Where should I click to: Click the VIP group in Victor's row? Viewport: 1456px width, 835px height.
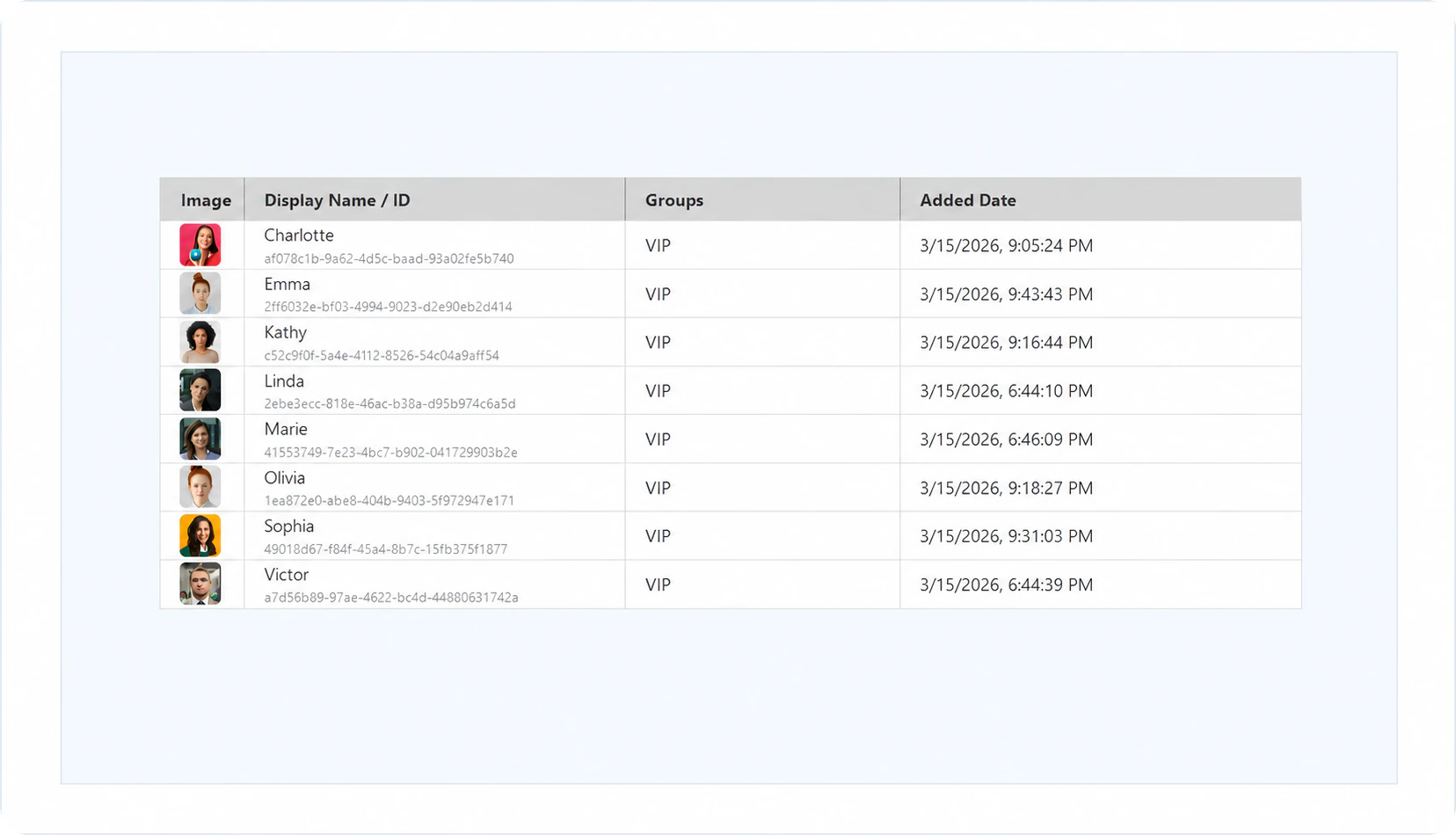click(x=658, y=584)
